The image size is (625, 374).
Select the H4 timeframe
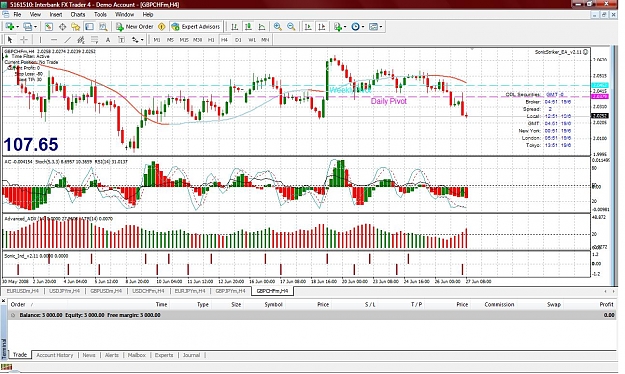224,40
